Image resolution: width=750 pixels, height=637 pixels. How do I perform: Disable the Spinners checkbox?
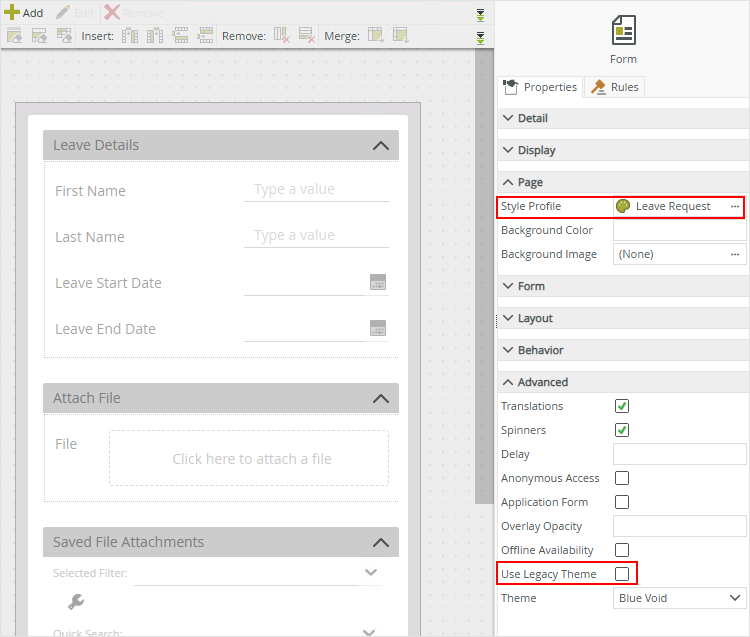(x=622, y=430)
